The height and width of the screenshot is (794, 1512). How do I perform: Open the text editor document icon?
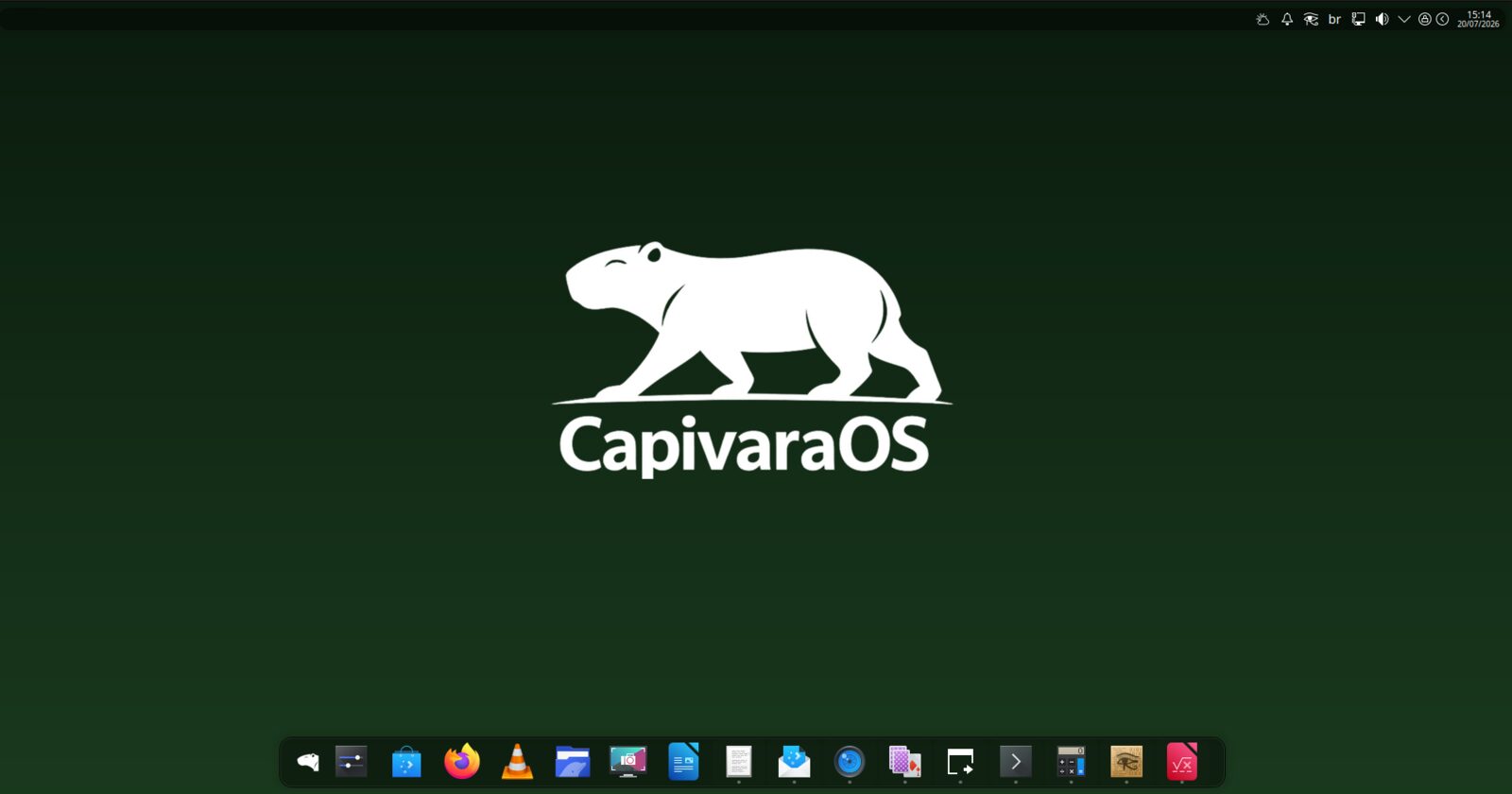(x=739, y=762)
